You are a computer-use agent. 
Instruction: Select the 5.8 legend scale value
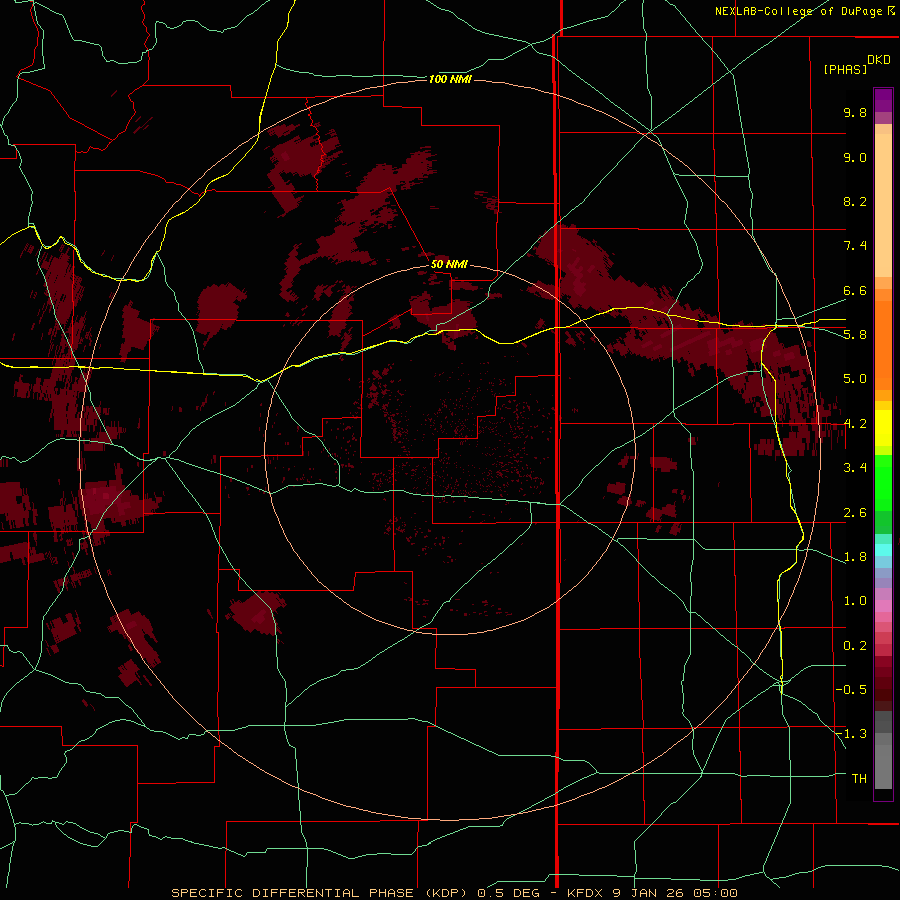(855, 334)
